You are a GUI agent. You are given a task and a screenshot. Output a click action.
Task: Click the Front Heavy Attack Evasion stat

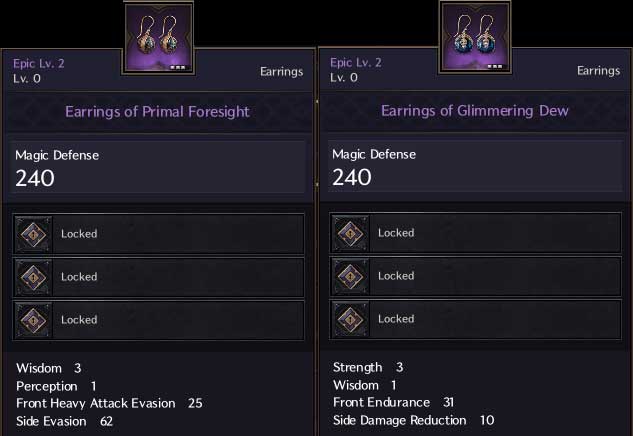point(109,404)
